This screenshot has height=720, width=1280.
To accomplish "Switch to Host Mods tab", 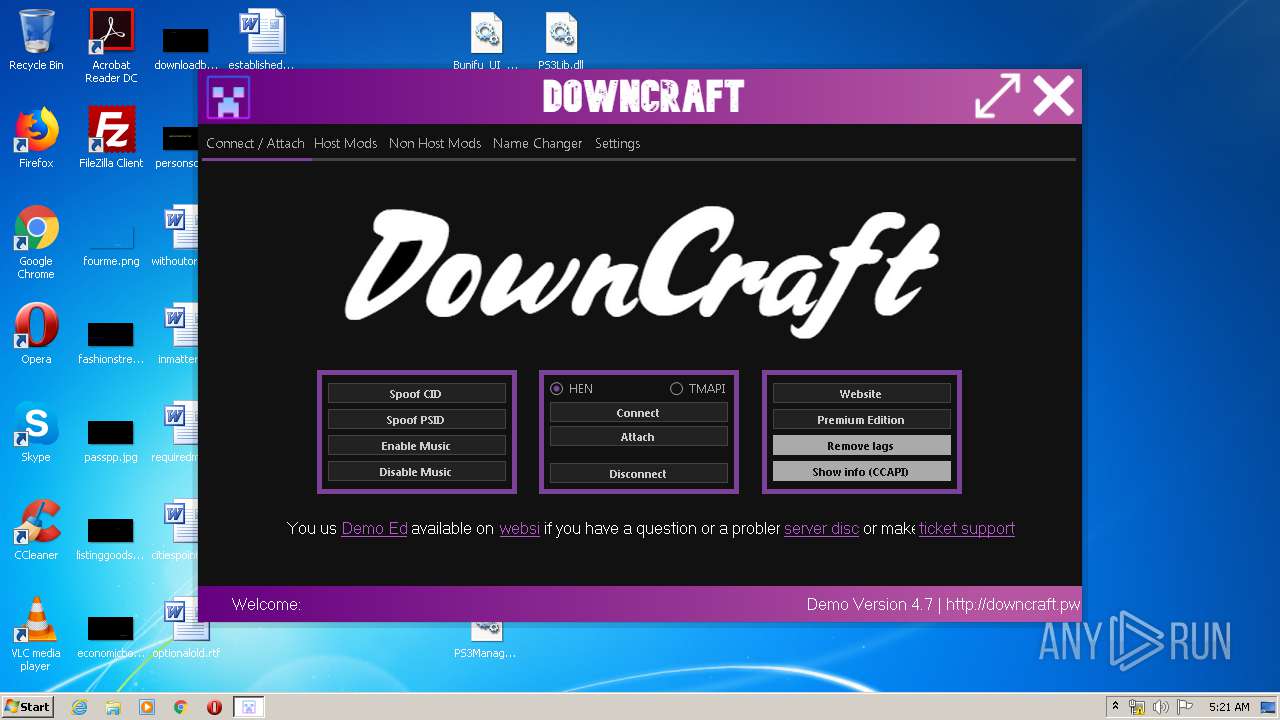I will coord(345,143).
